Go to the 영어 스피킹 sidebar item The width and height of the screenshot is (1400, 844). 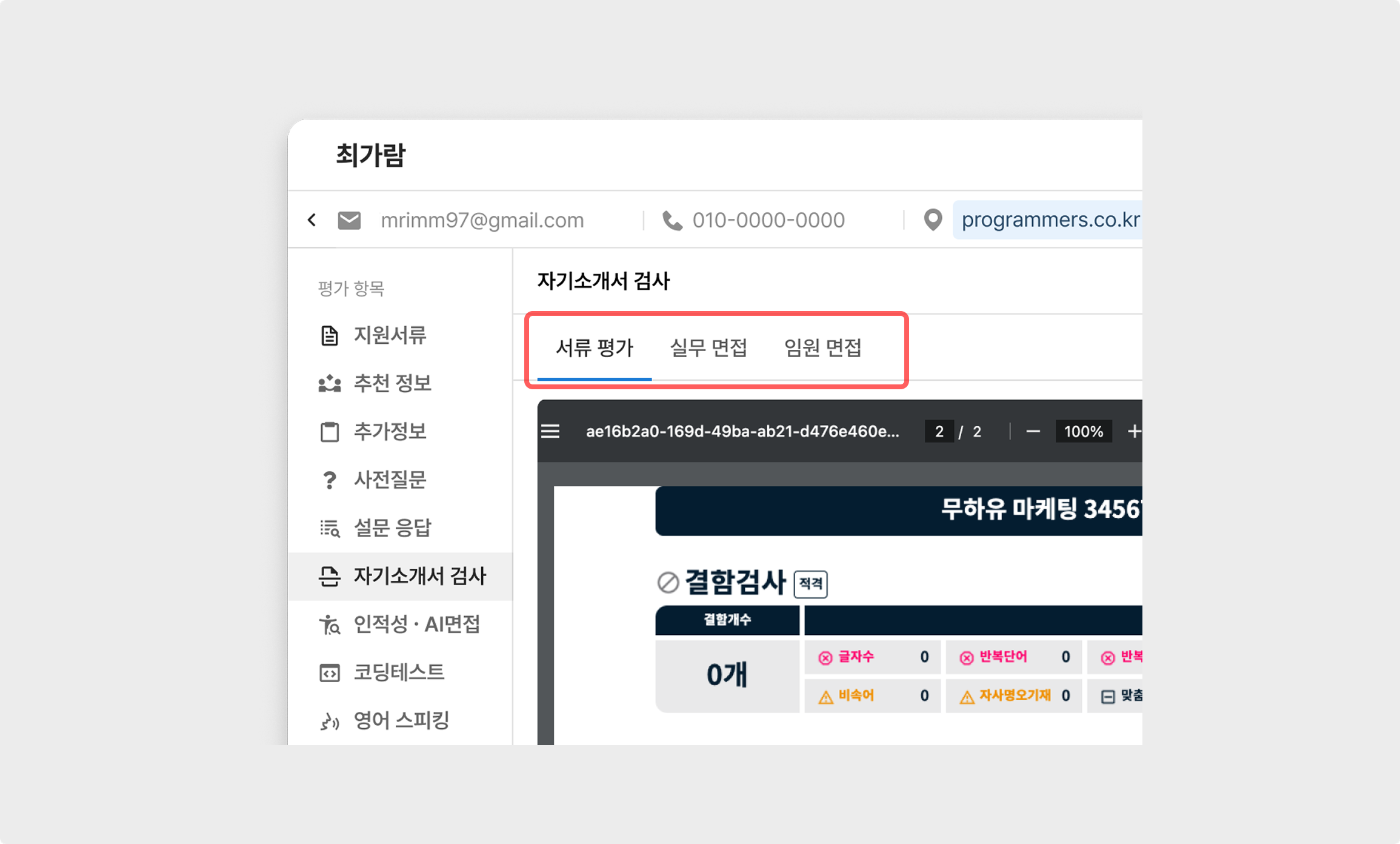point(401,720)
